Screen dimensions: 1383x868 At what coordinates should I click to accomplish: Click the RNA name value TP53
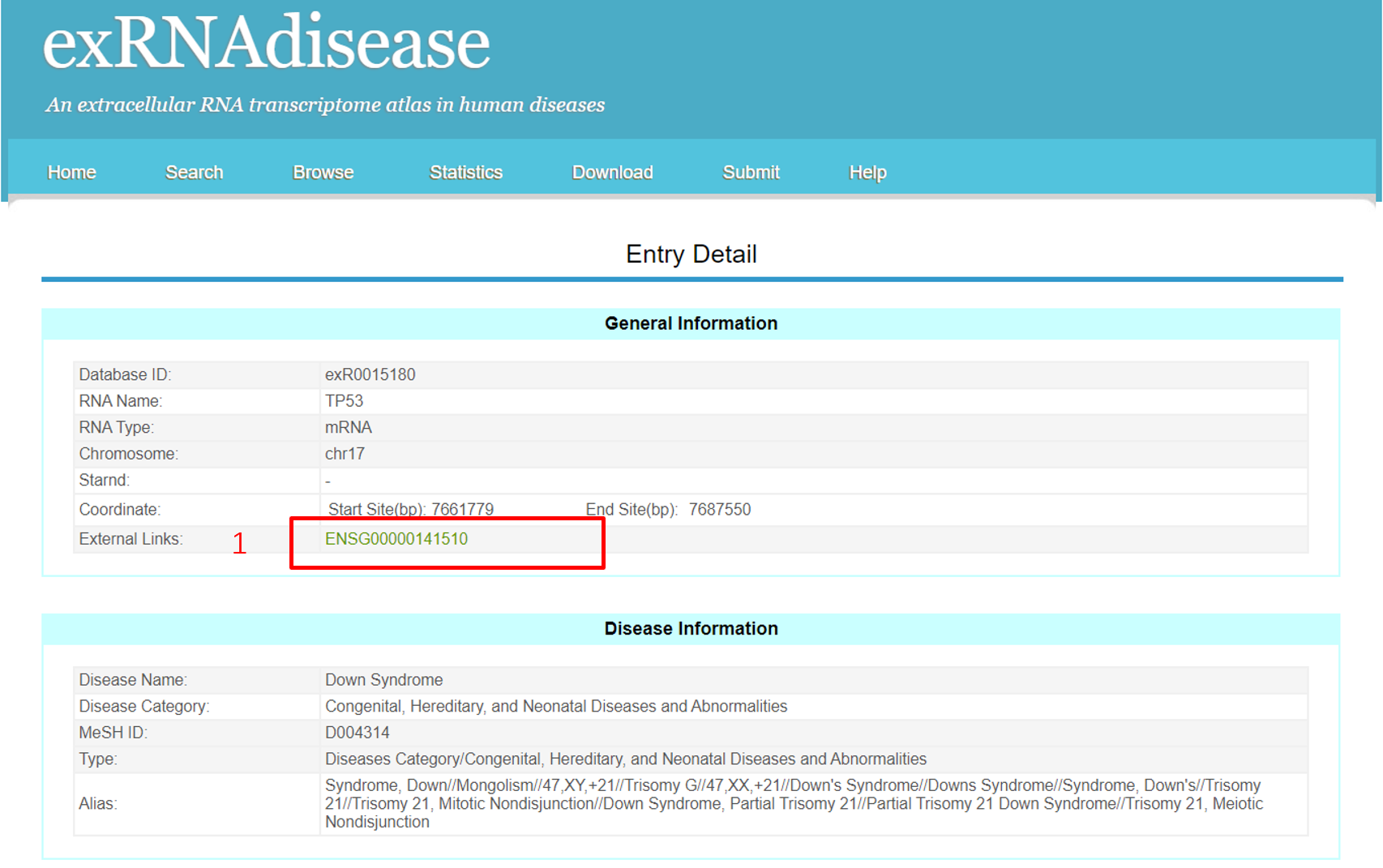[x=344, y=401]
